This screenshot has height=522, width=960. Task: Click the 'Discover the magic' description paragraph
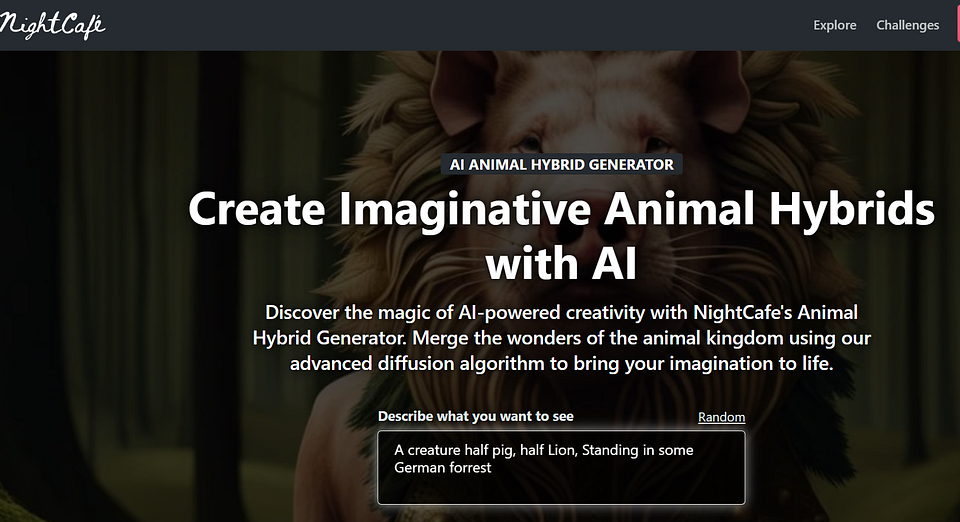coord(561,338)
